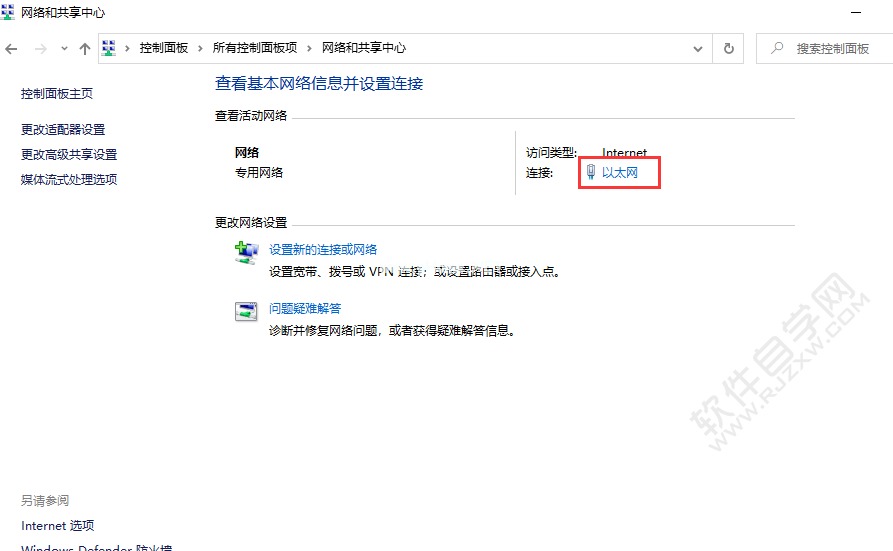Click the Forward navigation arrow
This screenshot has height=551, width=893.
[40, 48]
